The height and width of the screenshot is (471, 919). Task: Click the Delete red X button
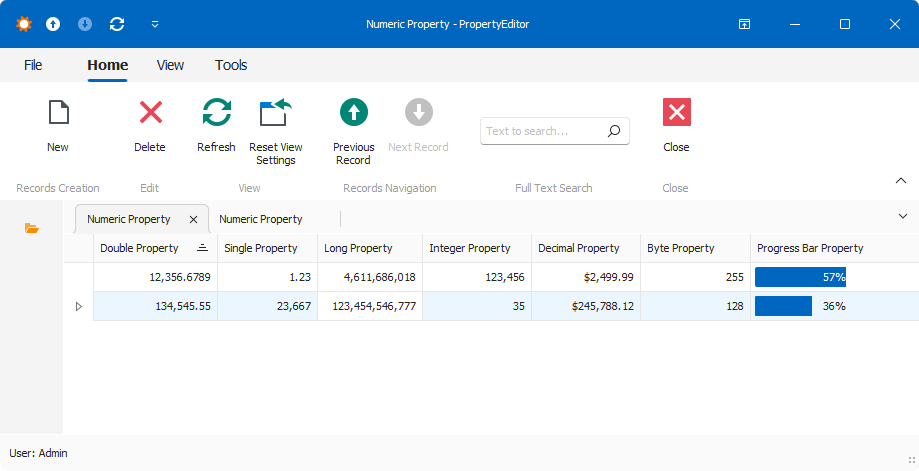tap(150, 125)
